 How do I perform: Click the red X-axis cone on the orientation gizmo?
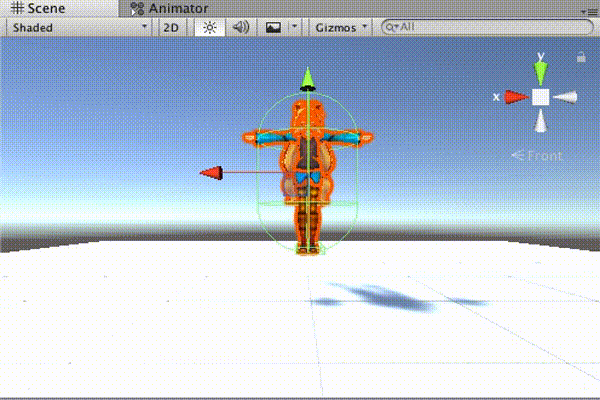coord(515,97)
